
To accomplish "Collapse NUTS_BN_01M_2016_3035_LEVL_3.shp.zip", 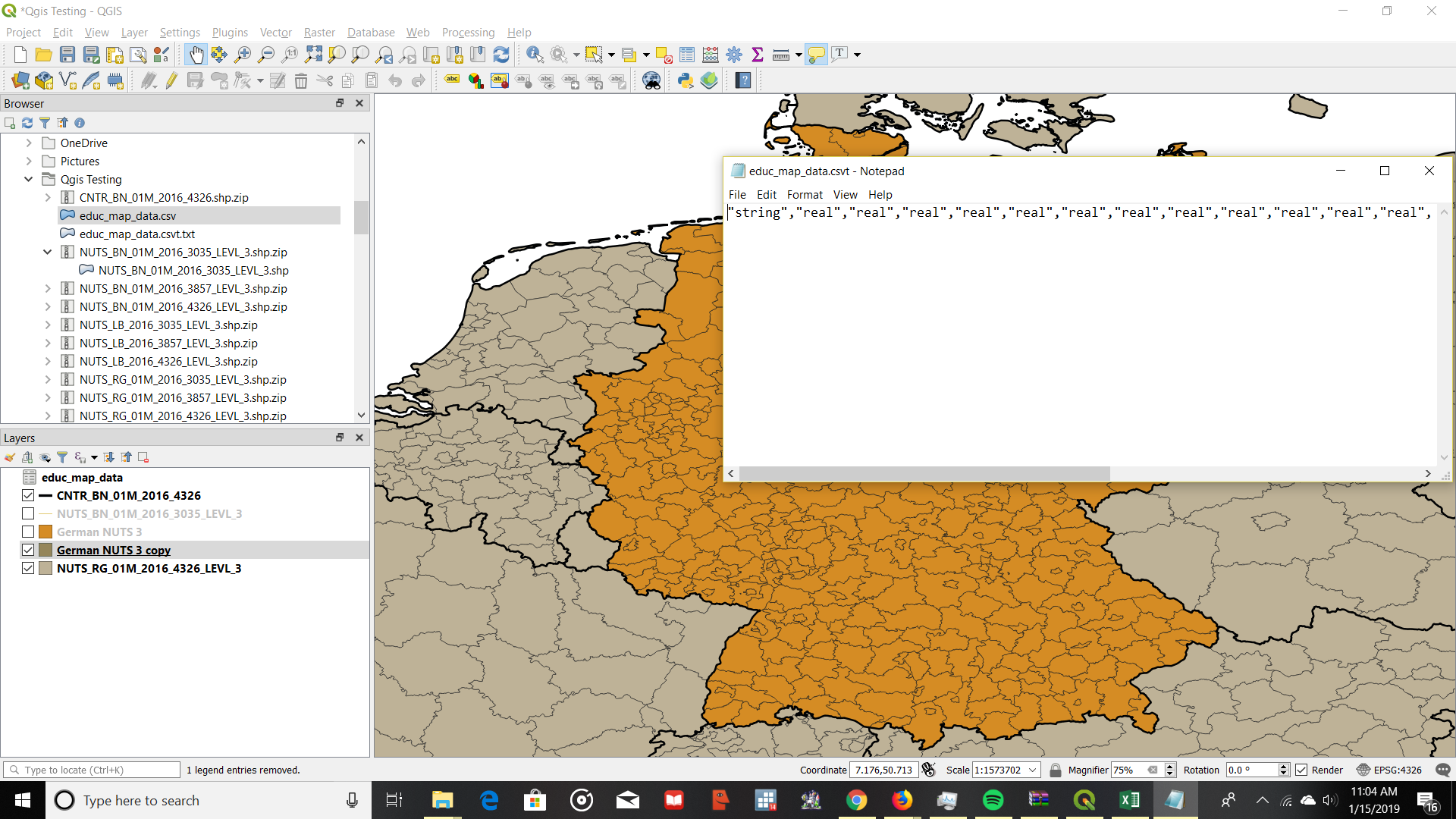I will pos(48,252).
